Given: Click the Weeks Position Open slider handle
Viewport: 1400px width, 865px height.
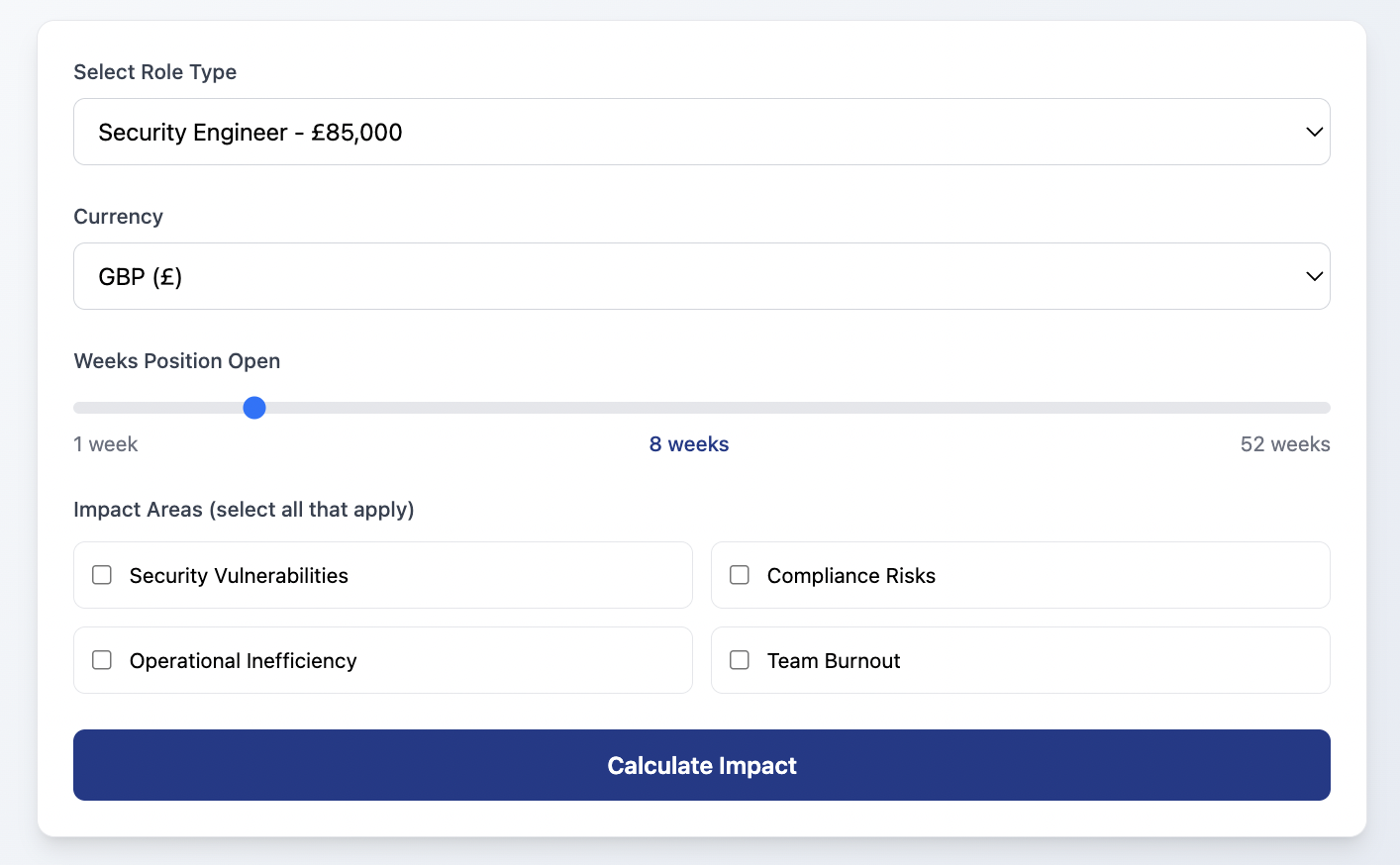Looking at the screenshot, I should [254, 407].
